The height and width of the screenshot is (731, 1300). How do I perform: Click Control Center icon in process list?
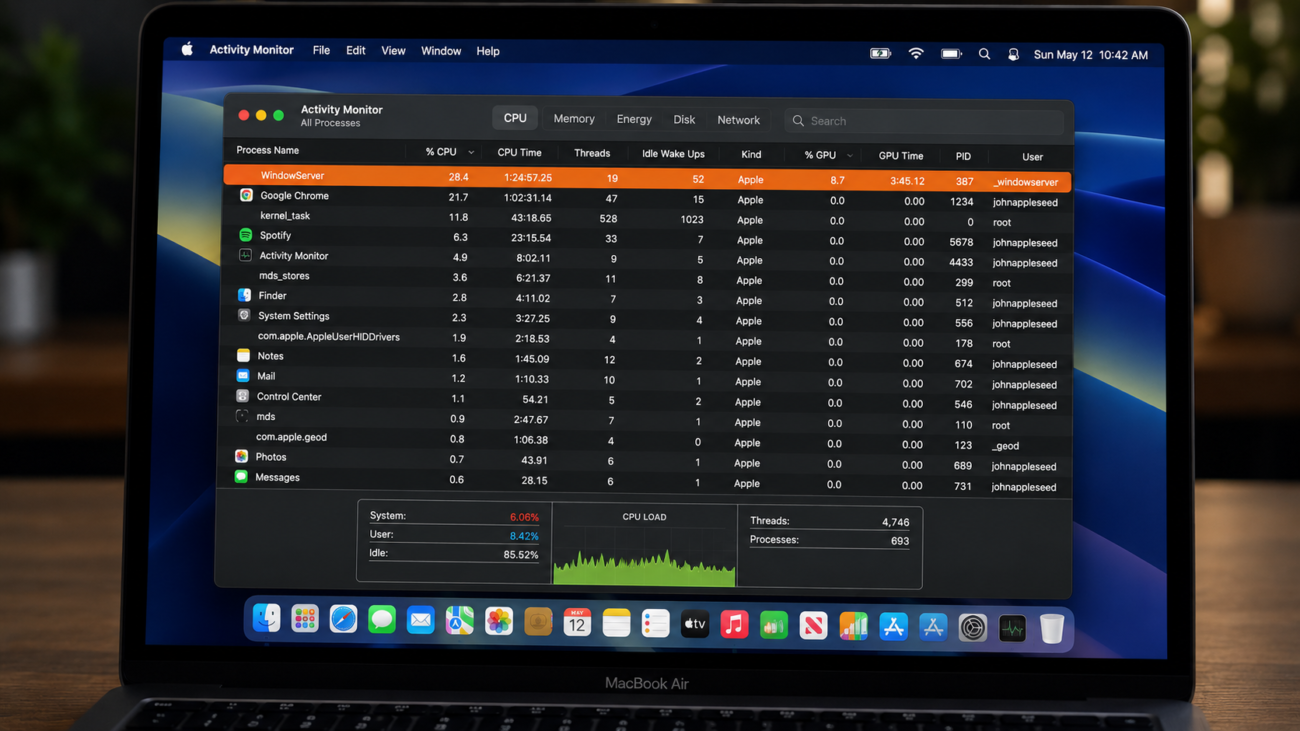(242, 396)
